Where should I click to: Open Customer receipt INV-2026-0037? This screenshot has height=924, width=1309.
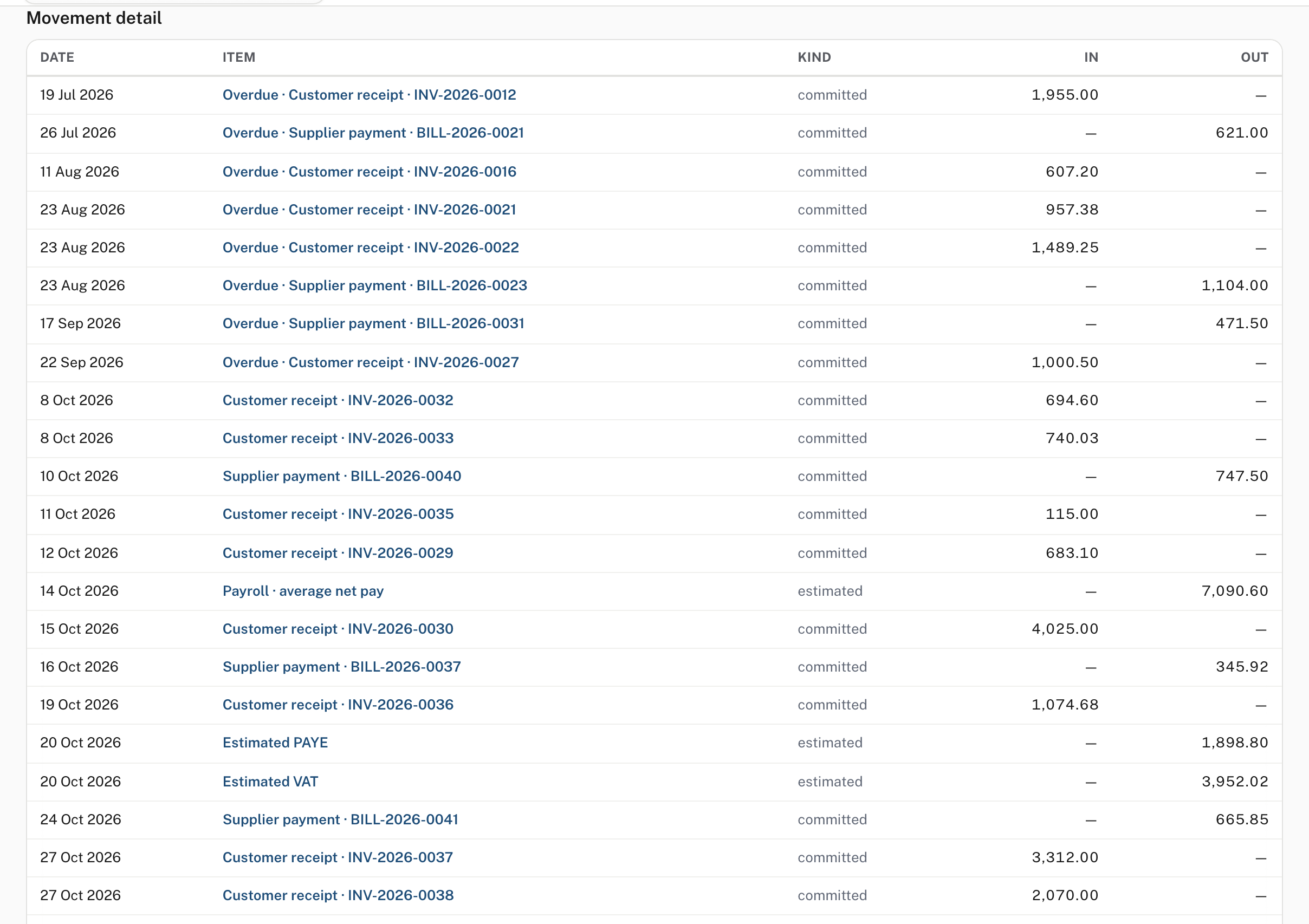[x=338, y=857]
